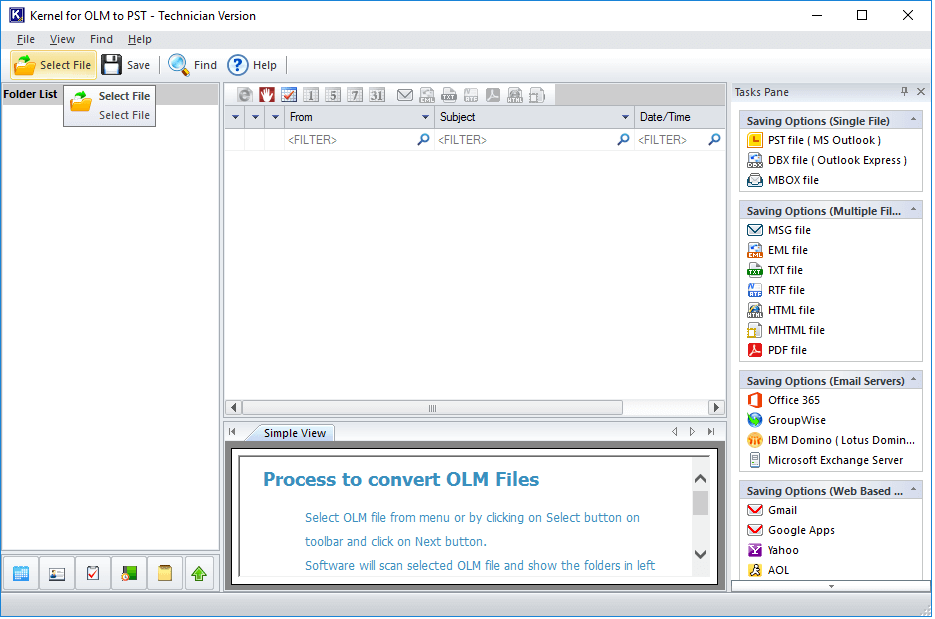Click the From filter input field
Screen dimensions: 935x619
359,140
